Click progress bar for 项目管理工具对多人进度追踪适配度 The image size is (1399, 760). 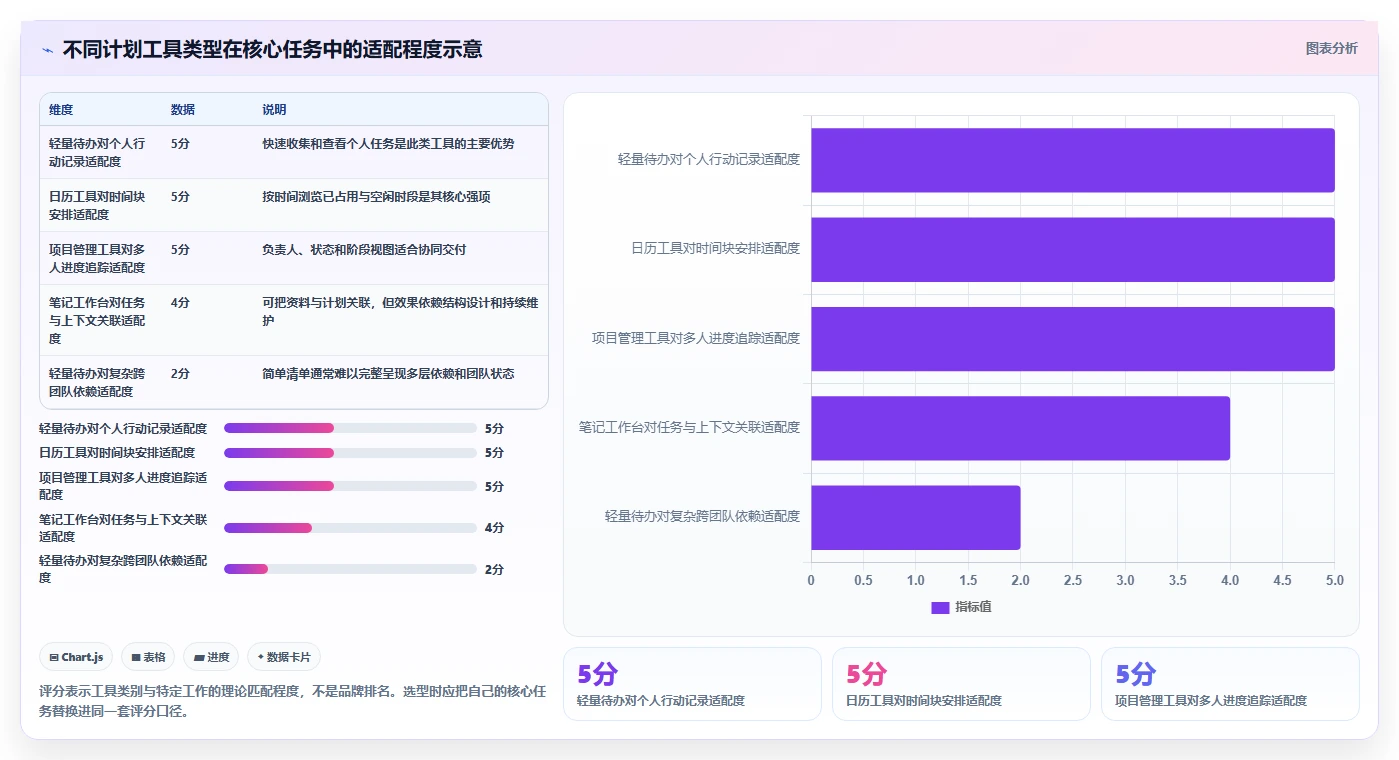tap(350, 486)
